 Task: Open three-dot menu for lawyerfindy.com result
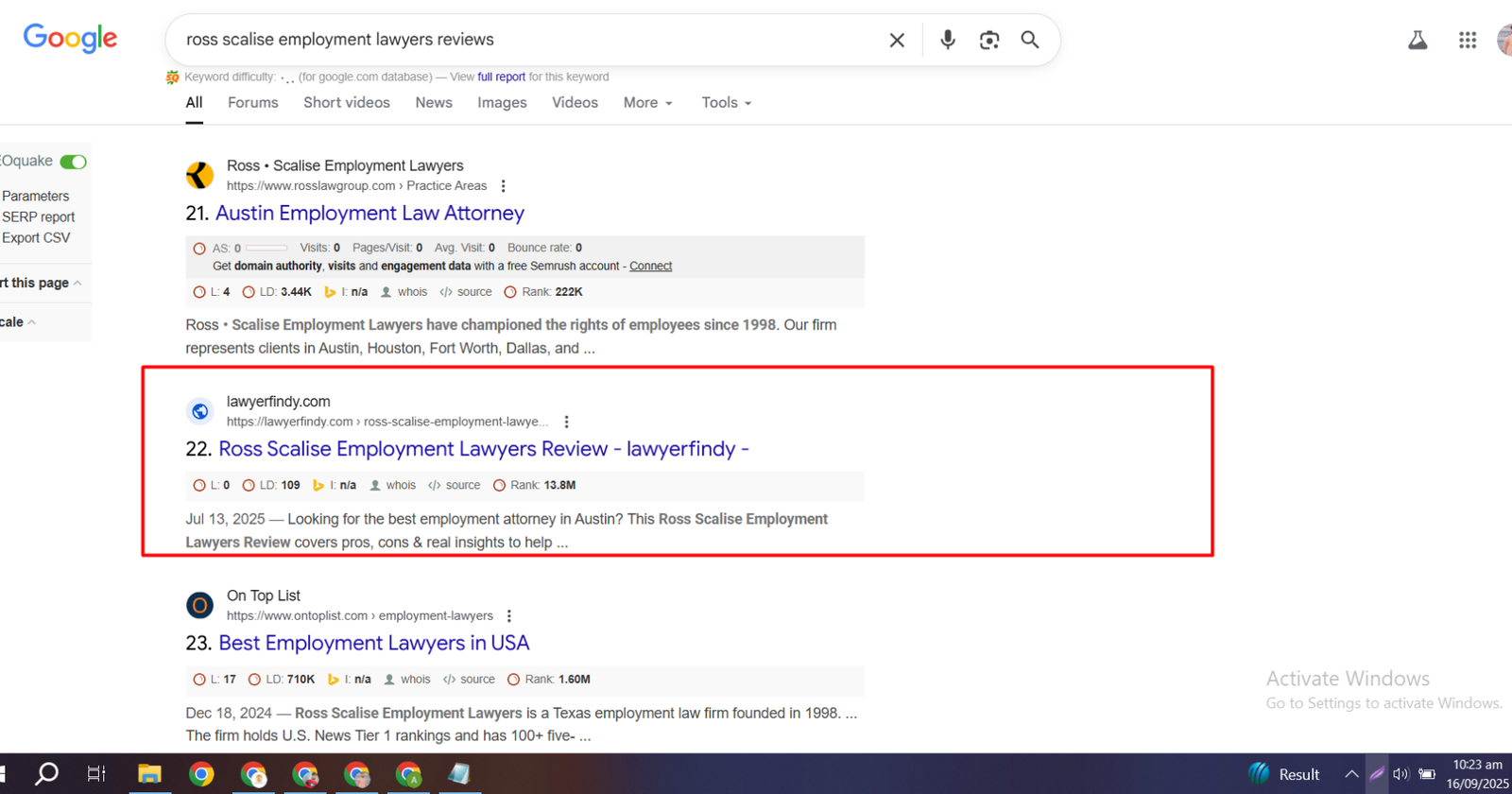coord(566,422)
